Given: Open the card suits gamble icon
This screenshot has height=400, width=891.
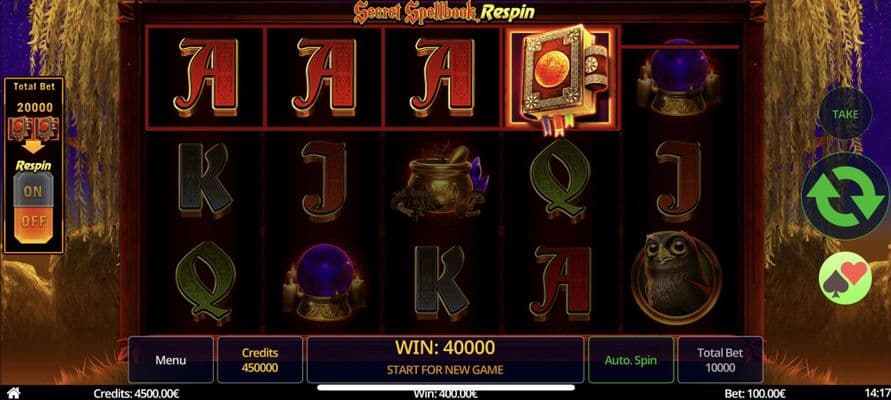Looking at the screenshot, I should [845, 278].
